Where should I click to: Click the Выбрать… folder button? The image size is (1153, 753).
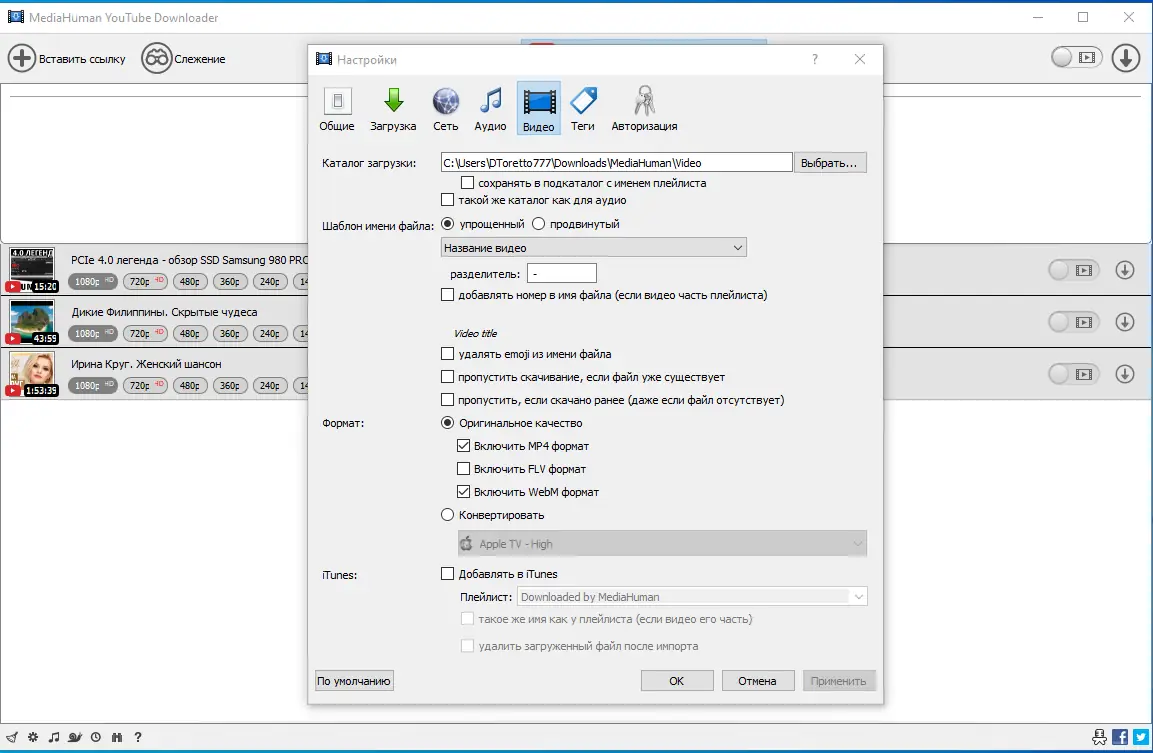pos(829,163)
